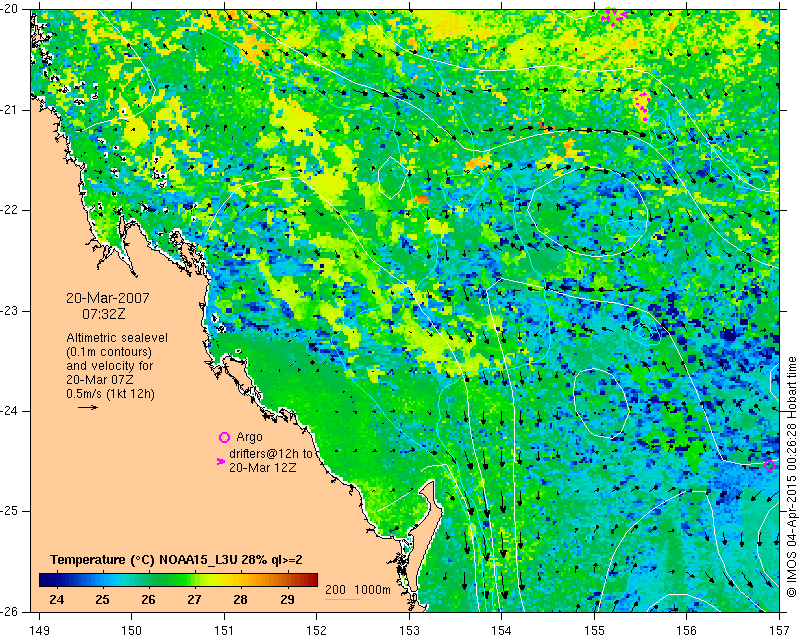This screenshot has height=640, width=800.
Task: Click the '200 1000m' depth legend label
Action: point(358,589)
